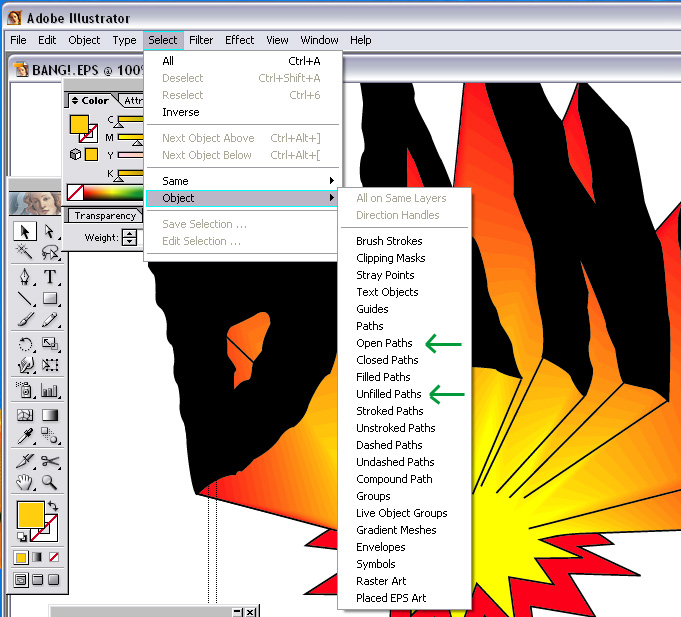Select the Gradient tool

50,416
